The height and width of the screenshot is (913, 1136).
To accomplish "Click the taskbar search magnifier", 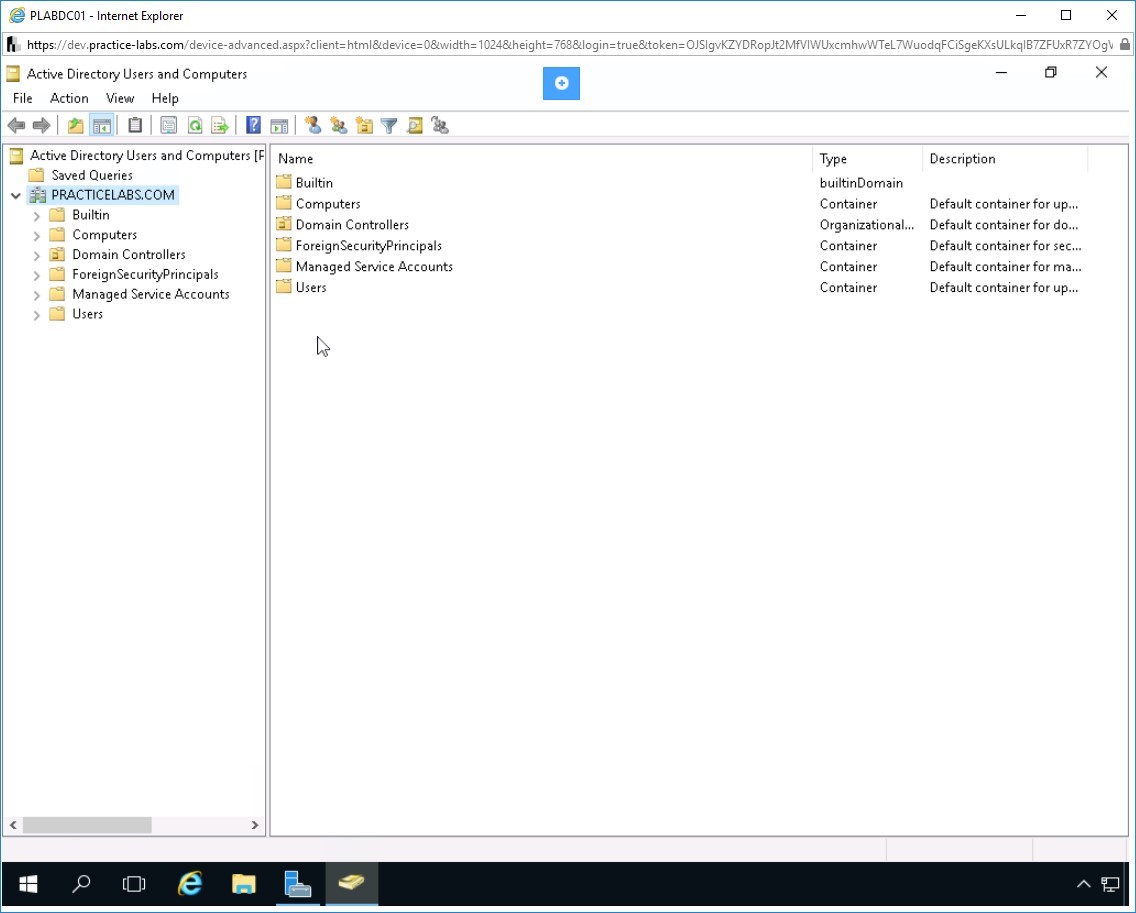I will pyautogui.click(x=81, y=883).
